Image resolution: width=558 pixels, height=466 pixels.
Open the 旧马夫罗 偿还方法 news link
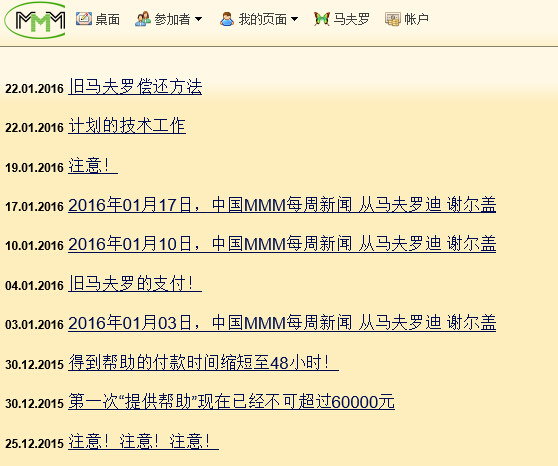point(135,87)
